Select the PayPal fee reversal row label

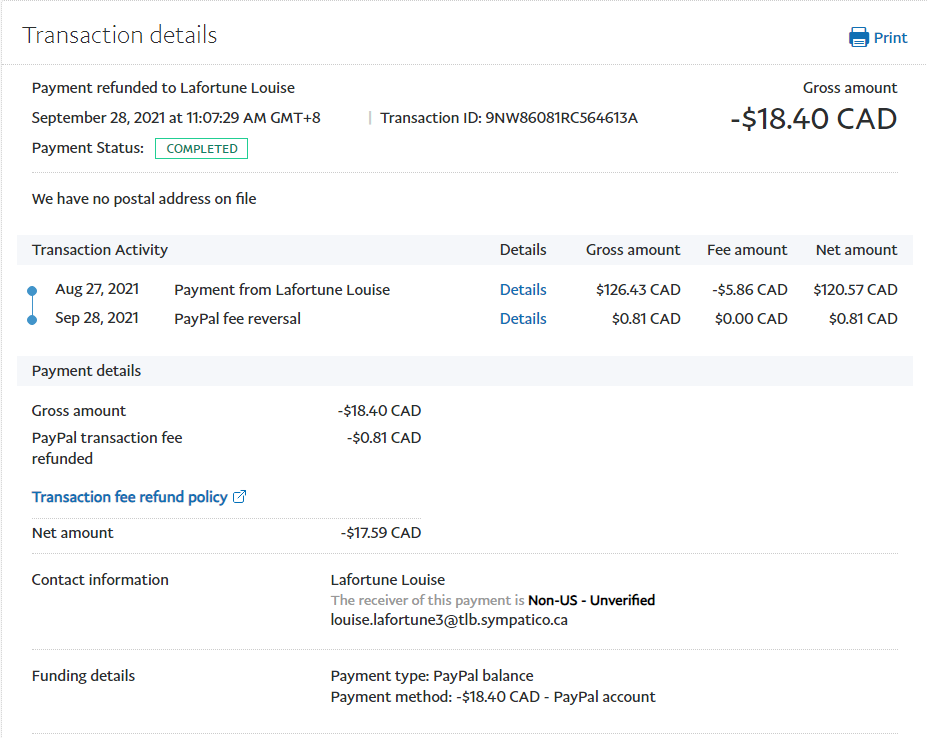coord(237,319)
